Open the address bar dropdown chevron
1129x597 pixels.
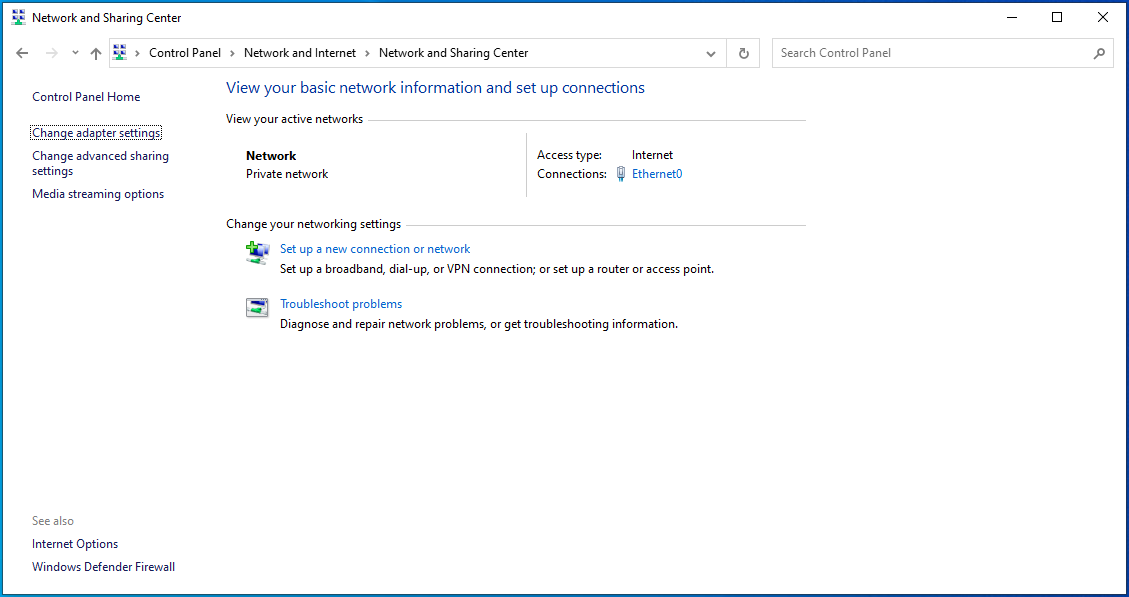click(x=710, y=52)
